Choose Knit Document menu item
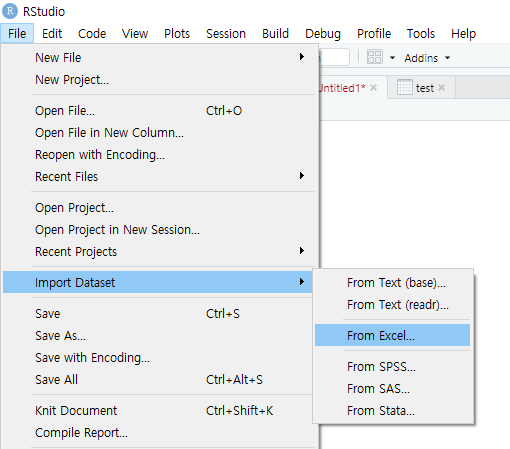Image resolution: width=510 pixels, height=449 pixels. tap(158, 410)
